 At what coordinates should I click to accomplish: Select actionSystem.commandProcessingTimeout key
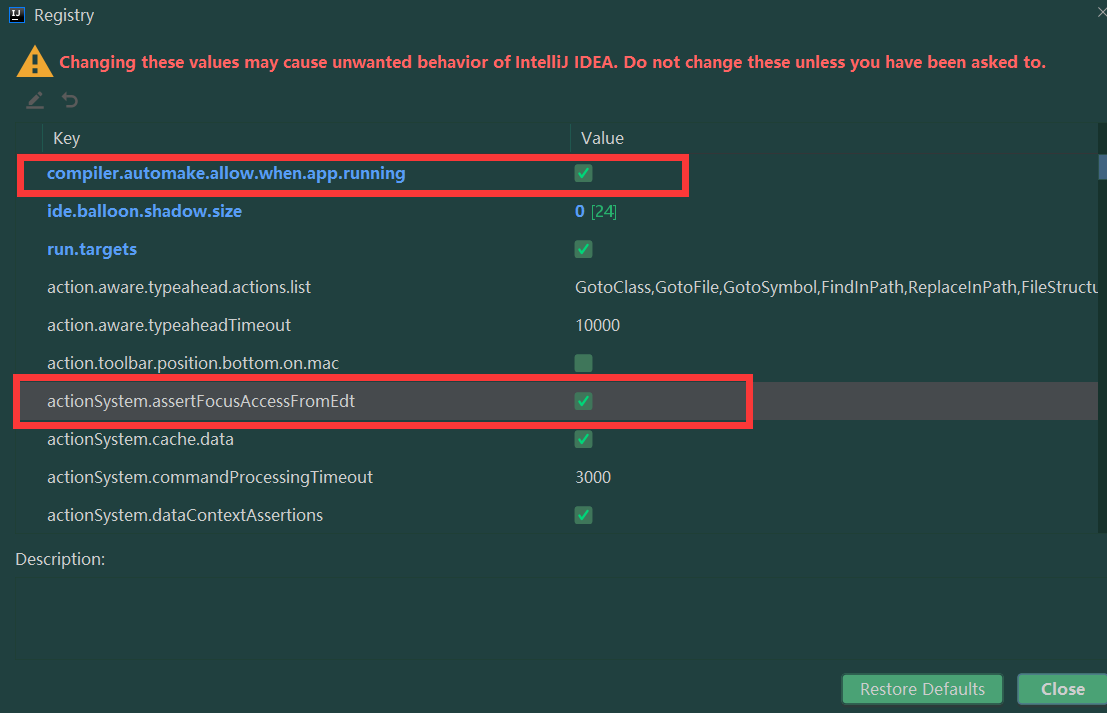(x=210, y=477)
